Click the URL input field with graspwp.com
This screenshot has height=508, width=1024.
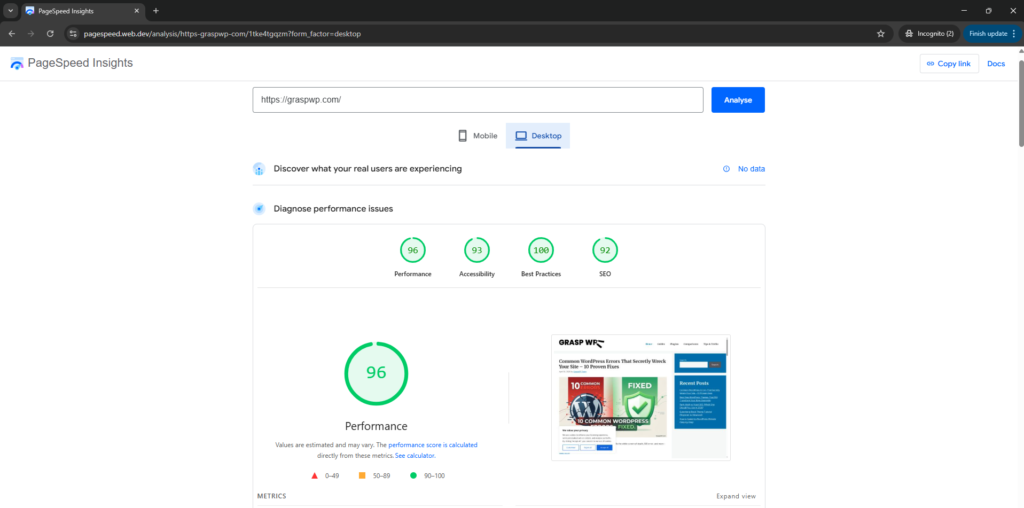[478, 100]
